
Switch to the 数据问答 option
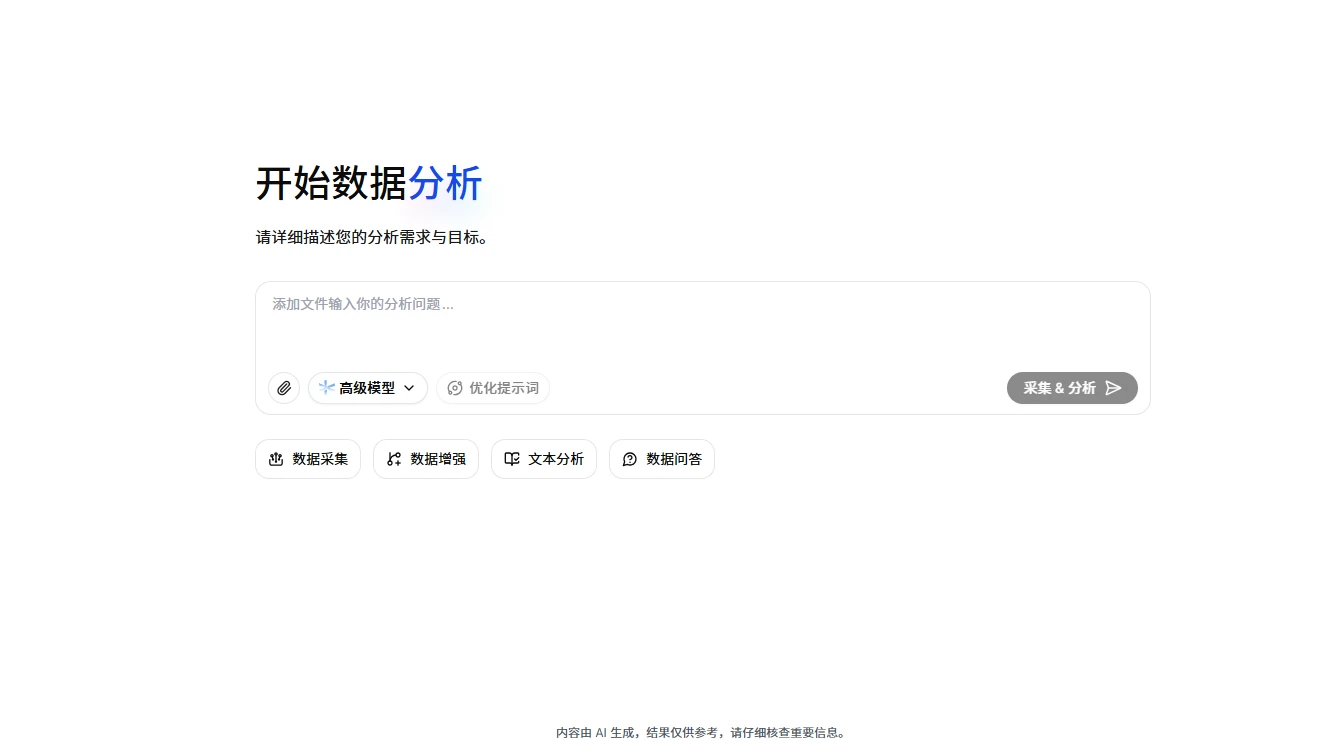click(662, 459)
